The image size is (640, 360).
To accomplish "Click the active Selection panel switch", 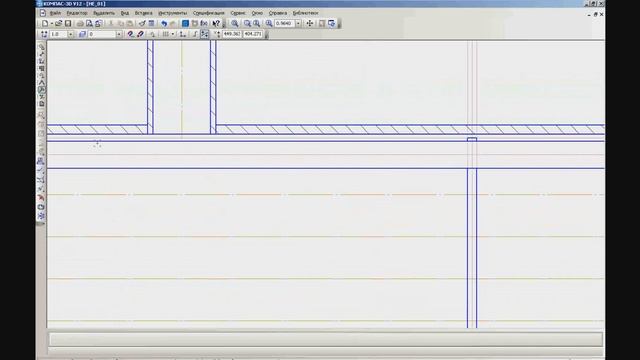I will click(x=41, y=90).
